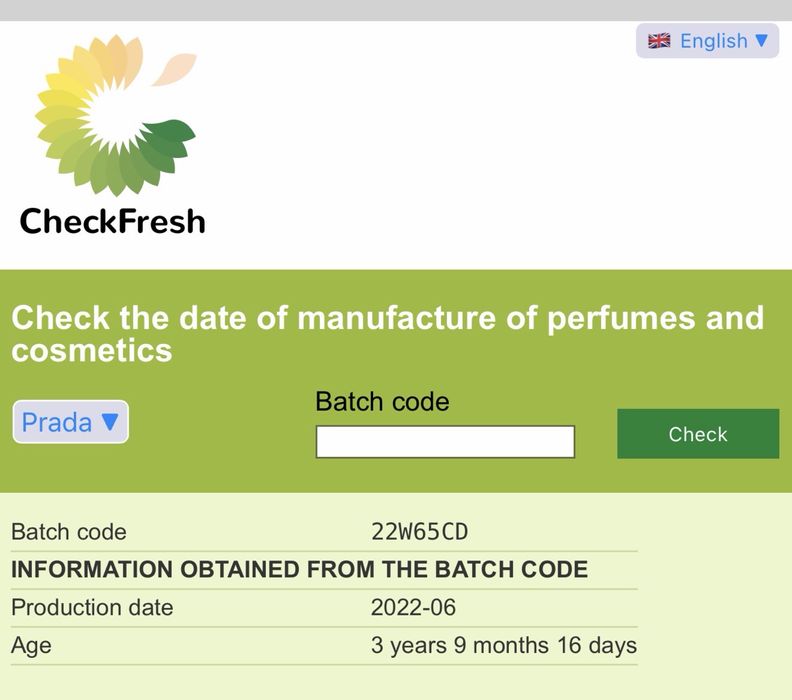This screenshot has height=700, width=792.
Task: Click the arrow next to English
Action: pyautogui.click(x=761, y=41)
